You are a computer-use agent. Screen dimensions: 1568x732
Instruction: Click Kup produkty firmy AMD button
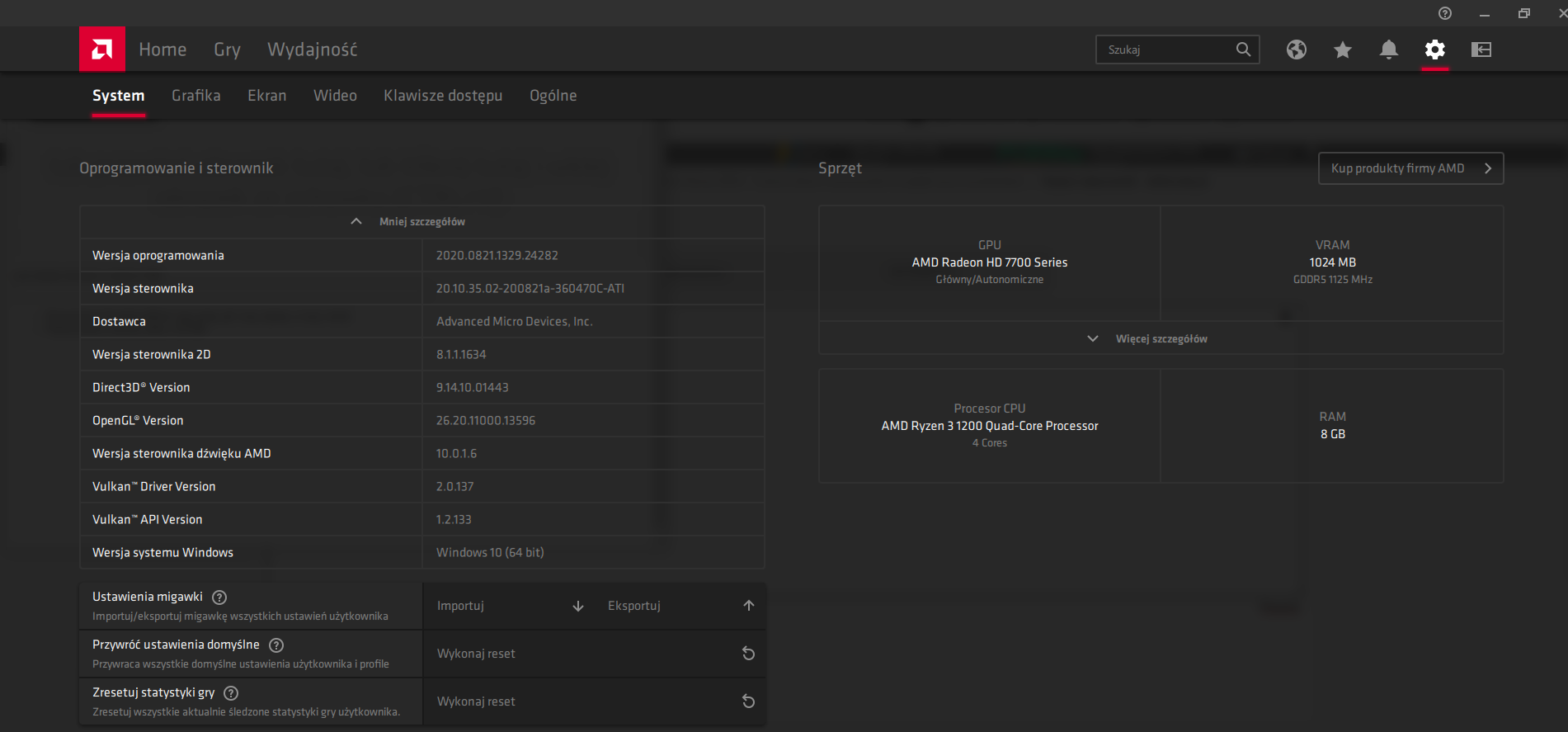pos(1410,168)
